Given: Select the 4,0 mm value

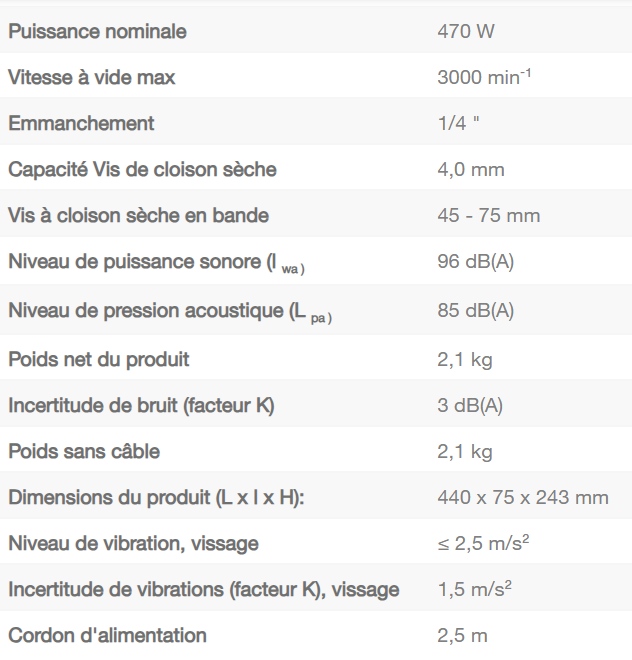Looking at the screenshot, I should click(471, 169).
